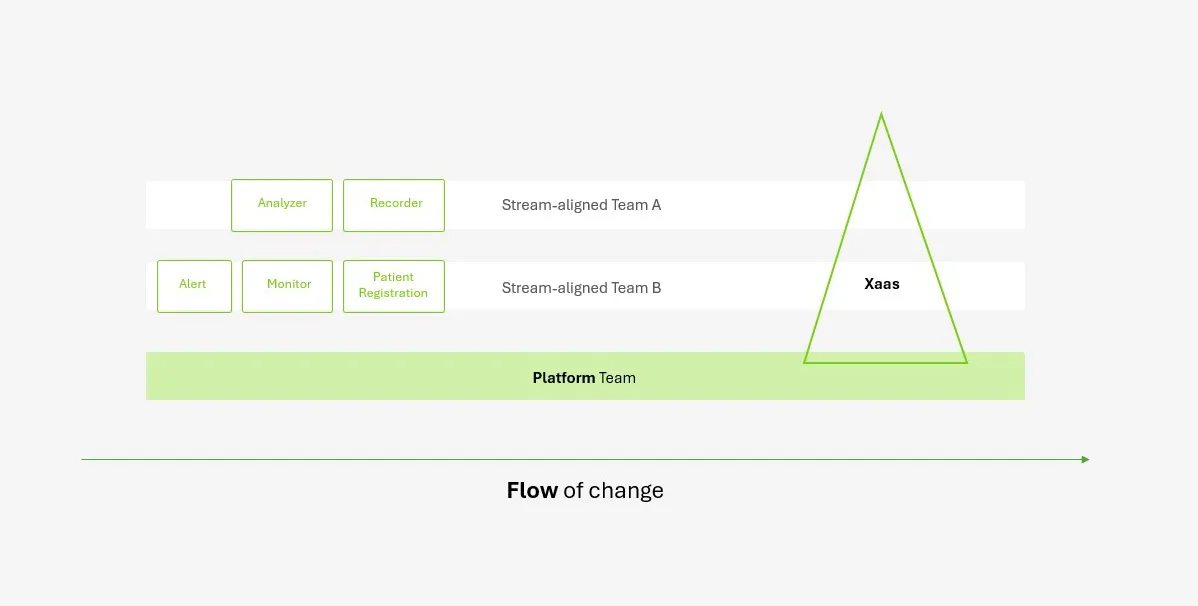Viewport: 1198px width, 606px height.
Task: Click the Analyzer box
Action: coord(282,205)
